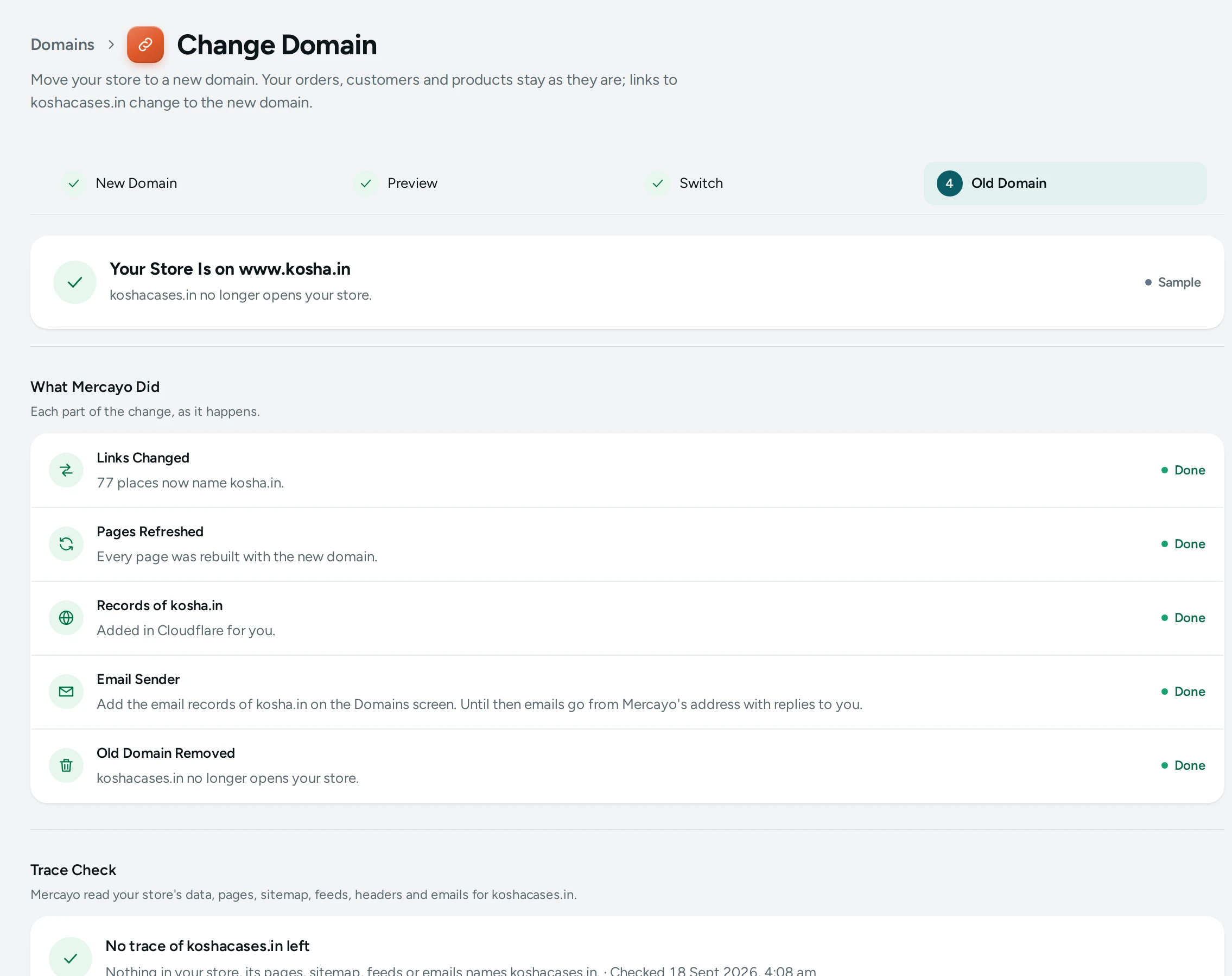
Task: Click the Old Domain Removed trash icon
Action: coord(66,765)
